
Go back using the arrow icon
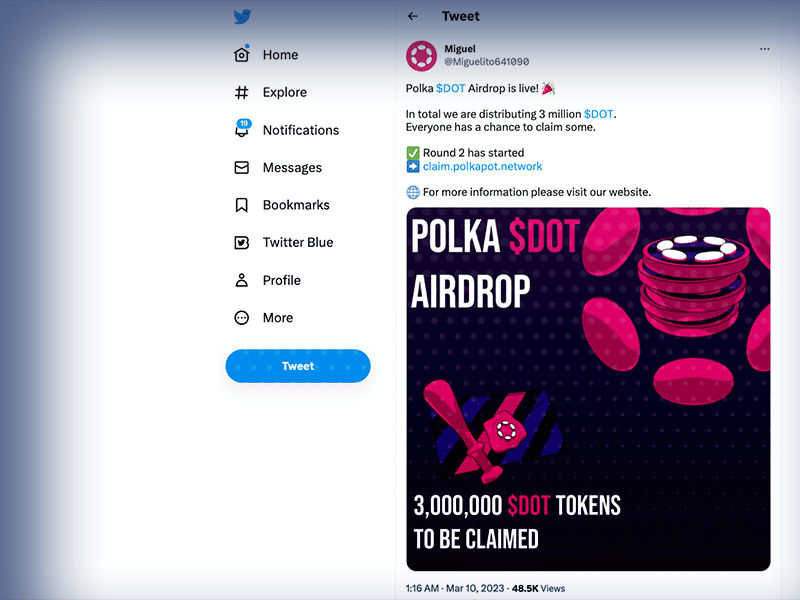(x=413, y=16)
